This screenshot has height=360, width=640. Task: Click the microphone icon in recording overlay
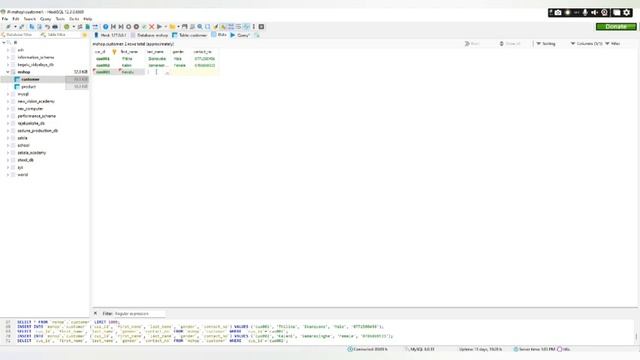(585, 13)
